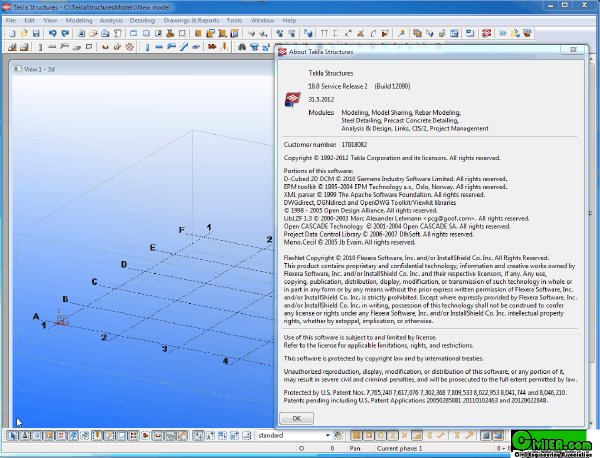Click grid label F in the 3d view

182,230
